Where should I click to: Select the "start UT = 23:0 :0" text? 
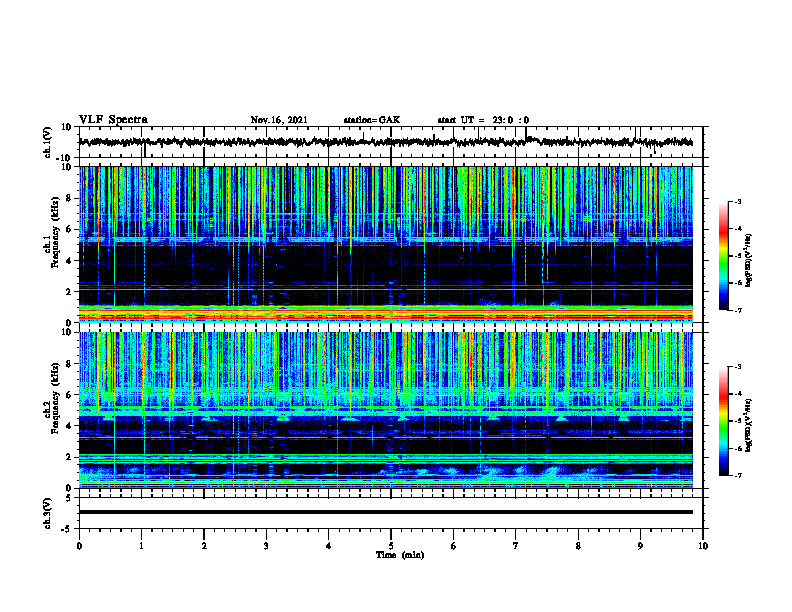click(x=483, y=120)
